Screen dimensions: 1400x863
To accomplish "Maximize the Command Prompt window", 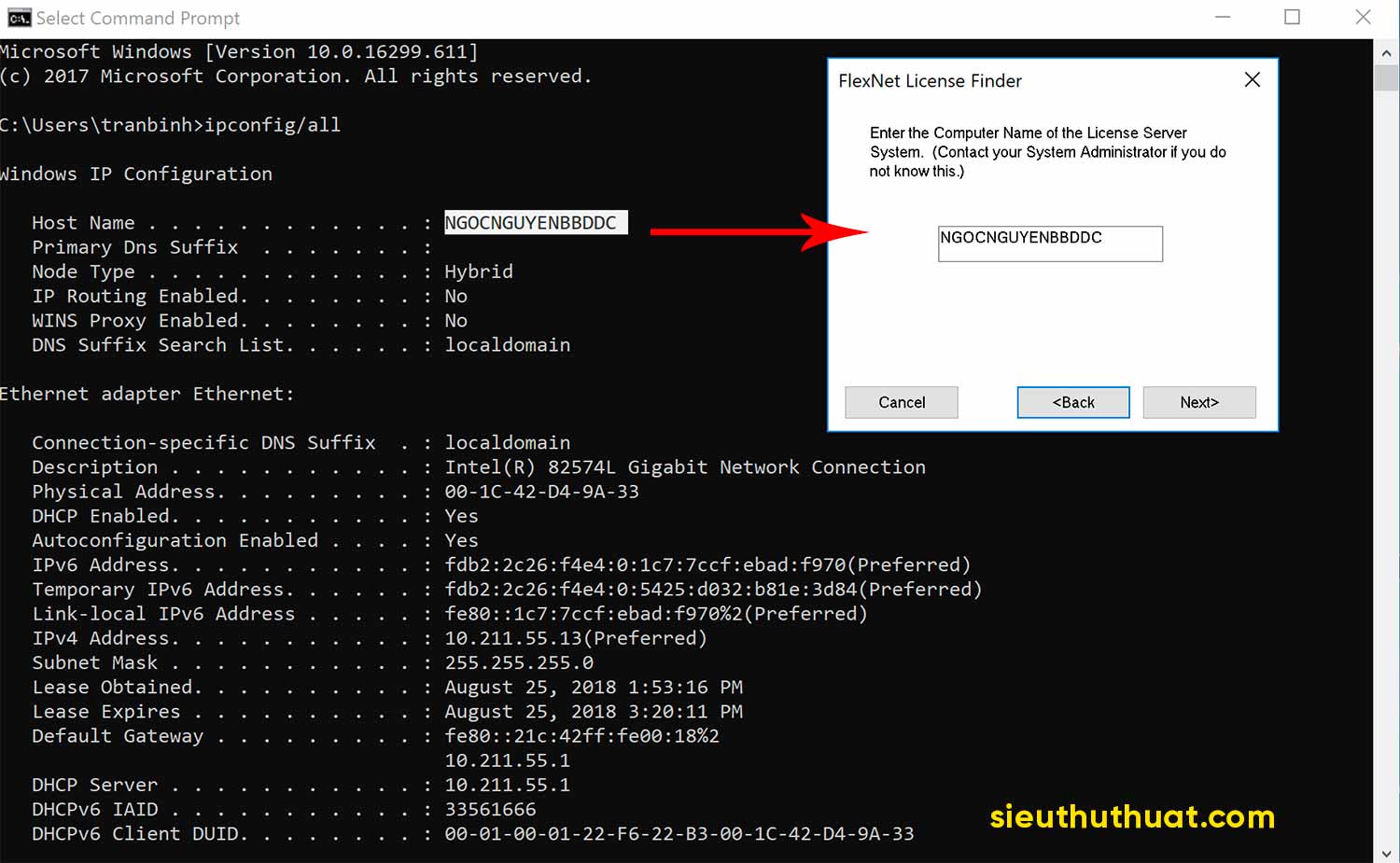I will (x=1292, y=18).
